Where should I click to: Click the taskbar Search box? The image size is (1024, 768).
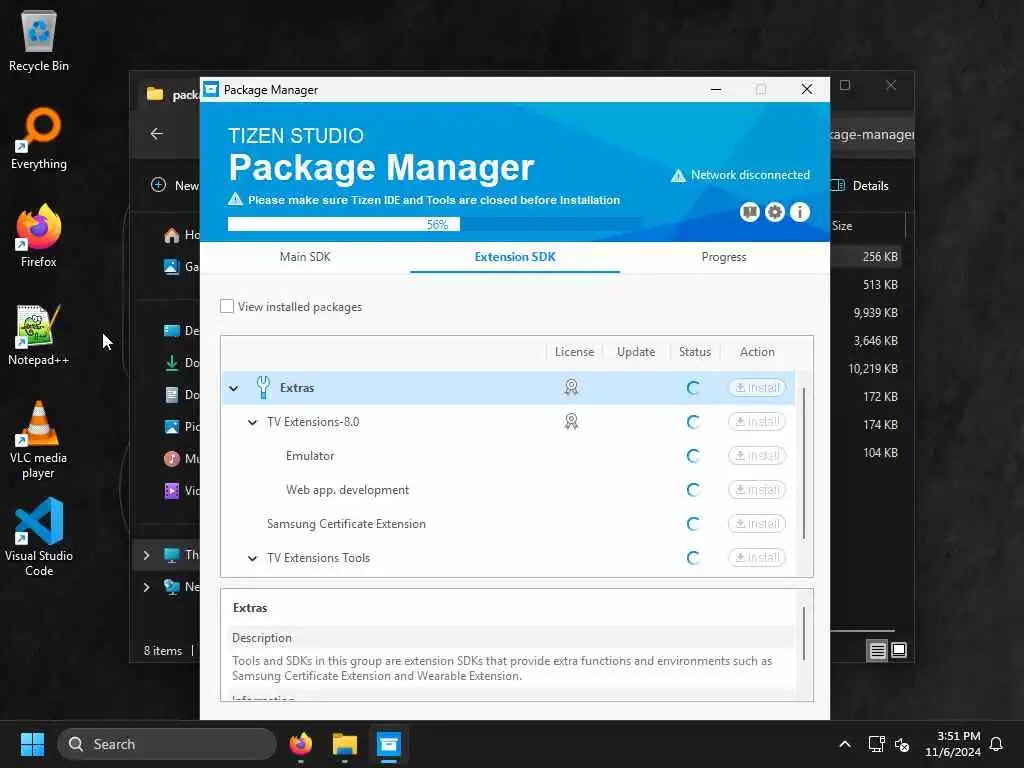pyautogui.click(x=167, y=744)
